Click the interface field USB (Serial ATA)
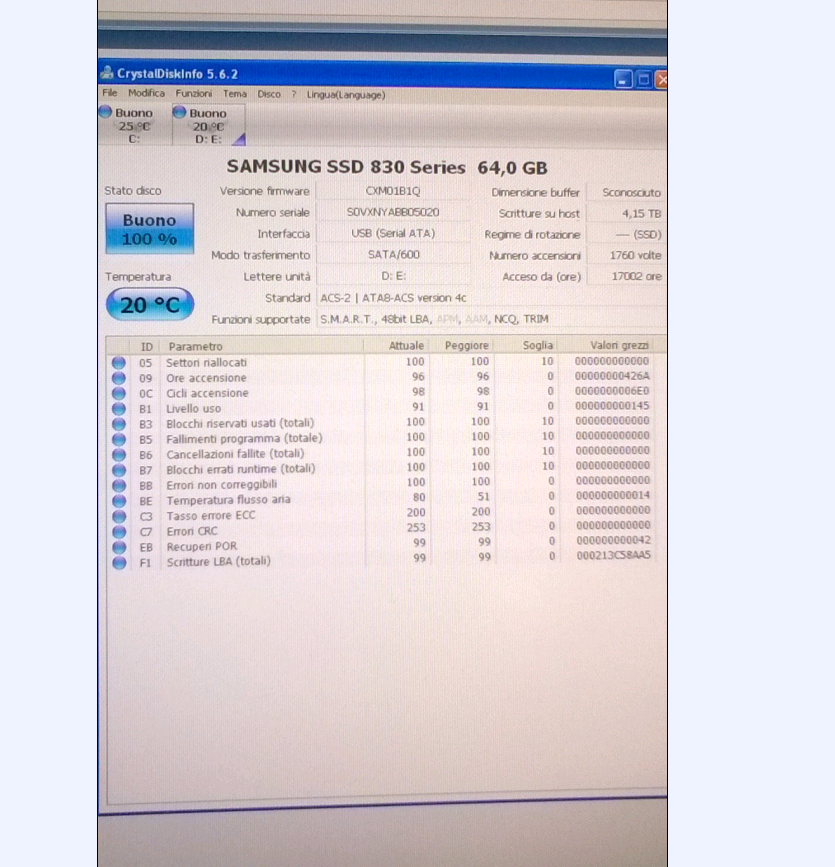This screenshot has height=867, width=835. point(393,233)
